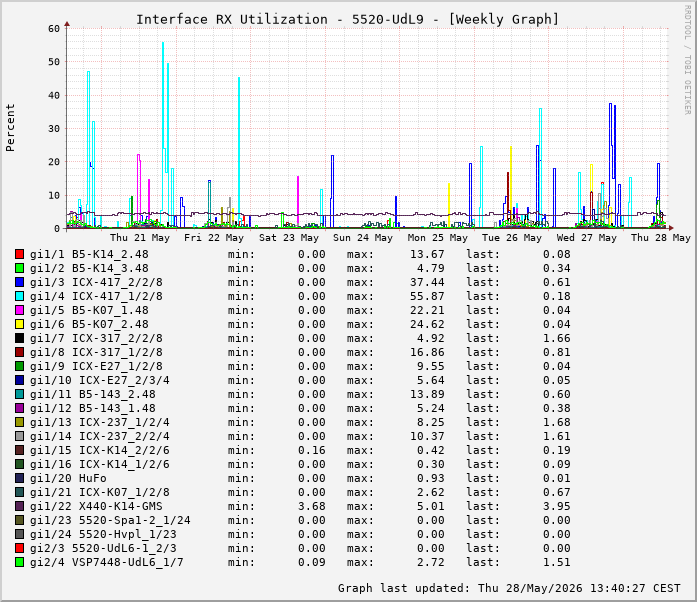
Task: Click the purple swatch for gi1/12 B5-143_1.48
Action: tap(19, 408)
